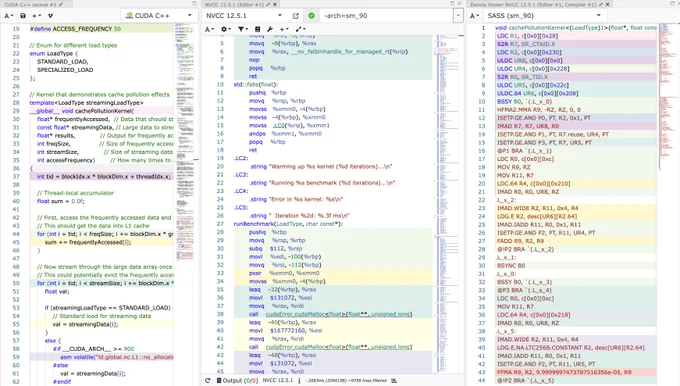Click the 'Warming up %s kernel' string line
The image size is (680, 386).
click(x=321, y=167)
